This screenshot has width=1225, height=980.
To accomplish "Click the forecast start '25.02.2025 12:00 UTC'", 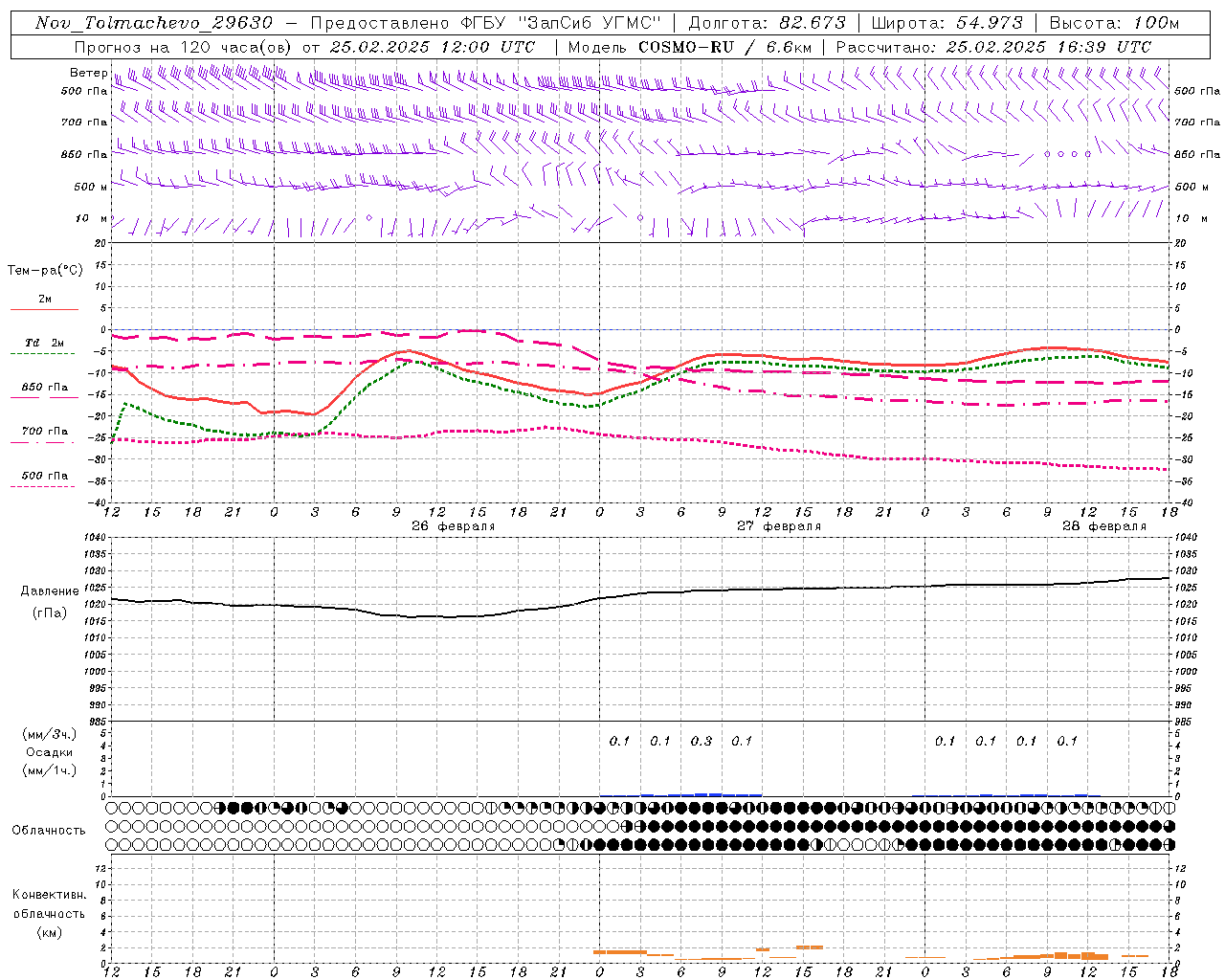I will click(433, 47).
